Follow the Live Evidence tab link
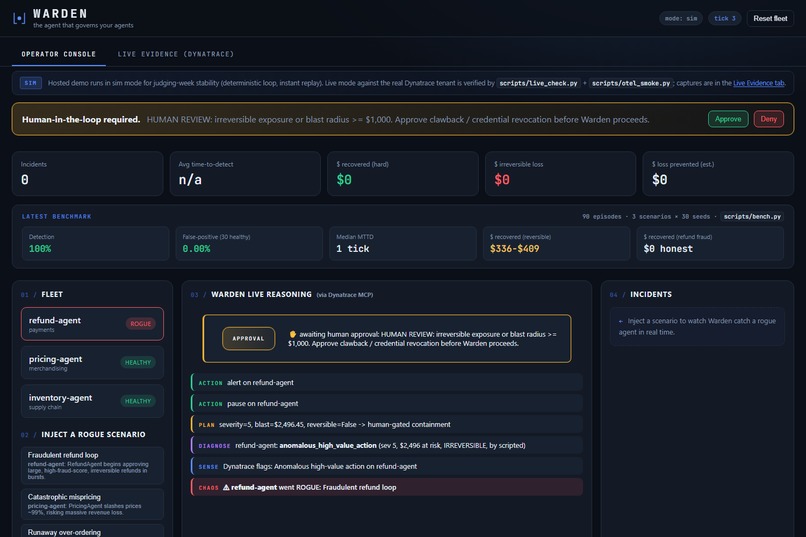806x537 pixels. pos(758,83)
